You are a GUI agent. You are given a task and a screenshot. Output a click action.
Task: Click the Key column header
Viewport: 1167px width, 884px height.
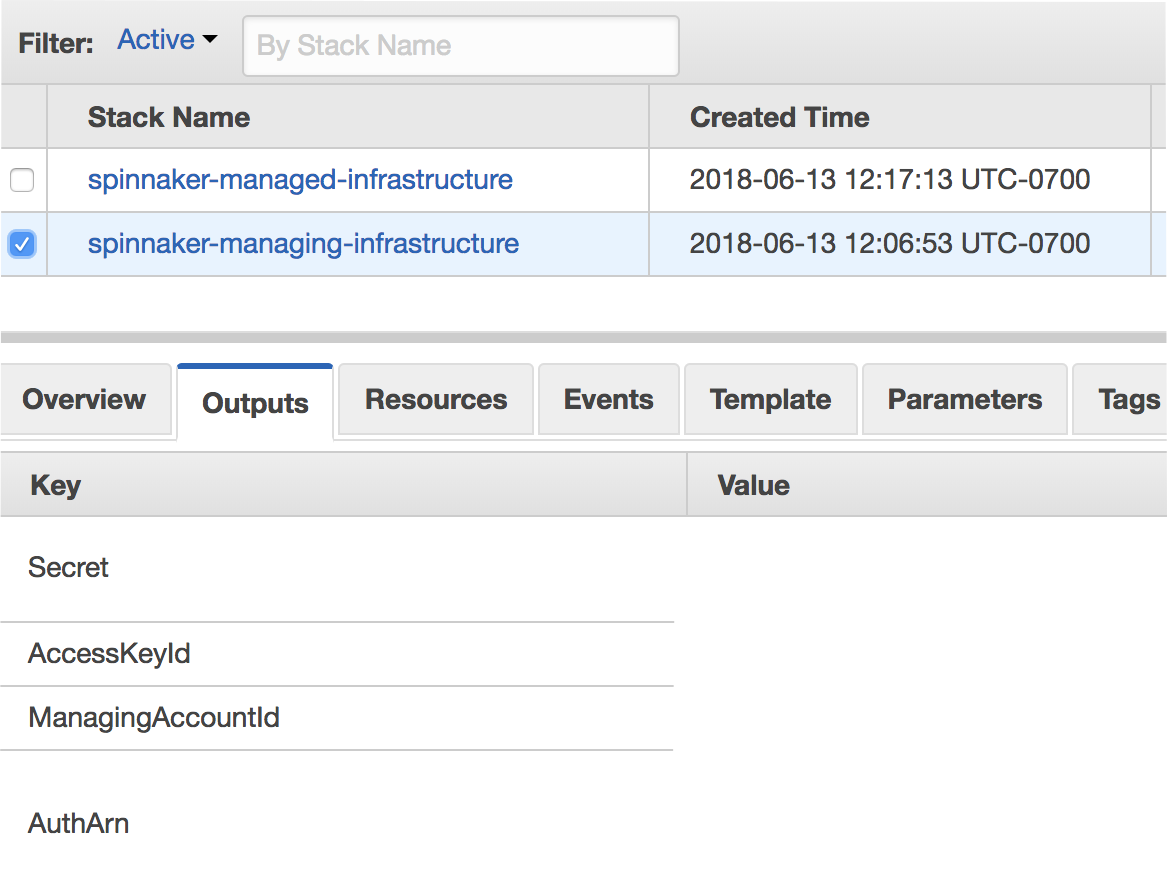55,485
